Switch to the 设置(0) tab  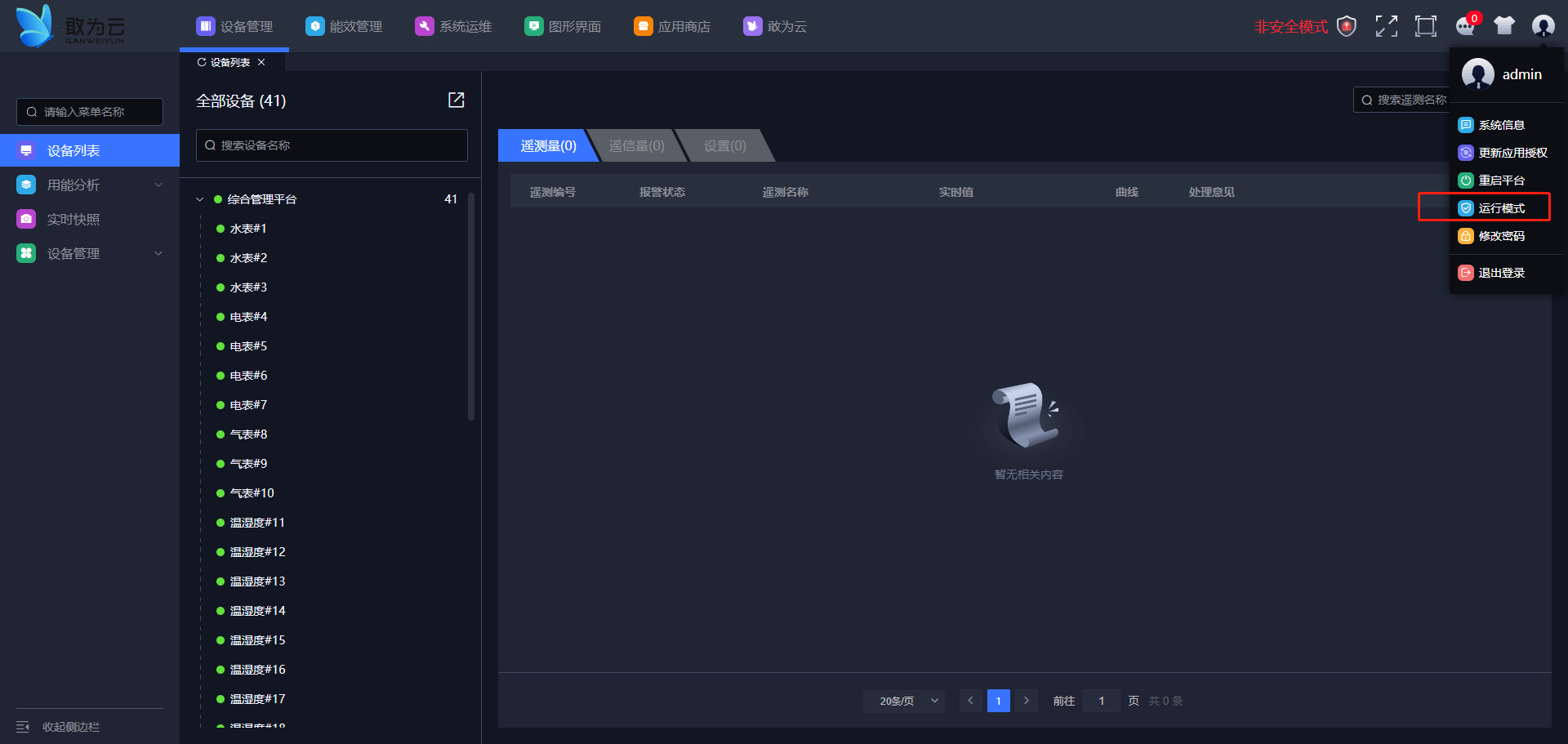725,145
